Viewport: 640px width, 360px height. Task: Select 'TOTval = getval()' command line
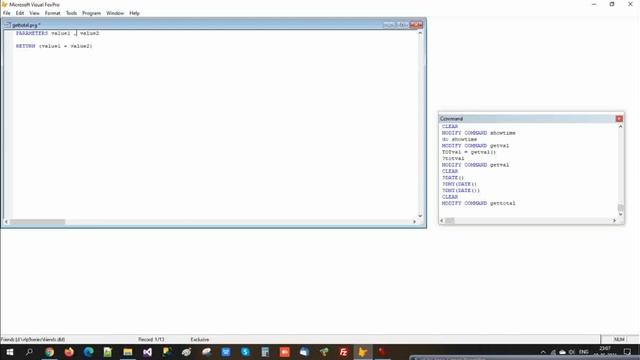point(469,152)
